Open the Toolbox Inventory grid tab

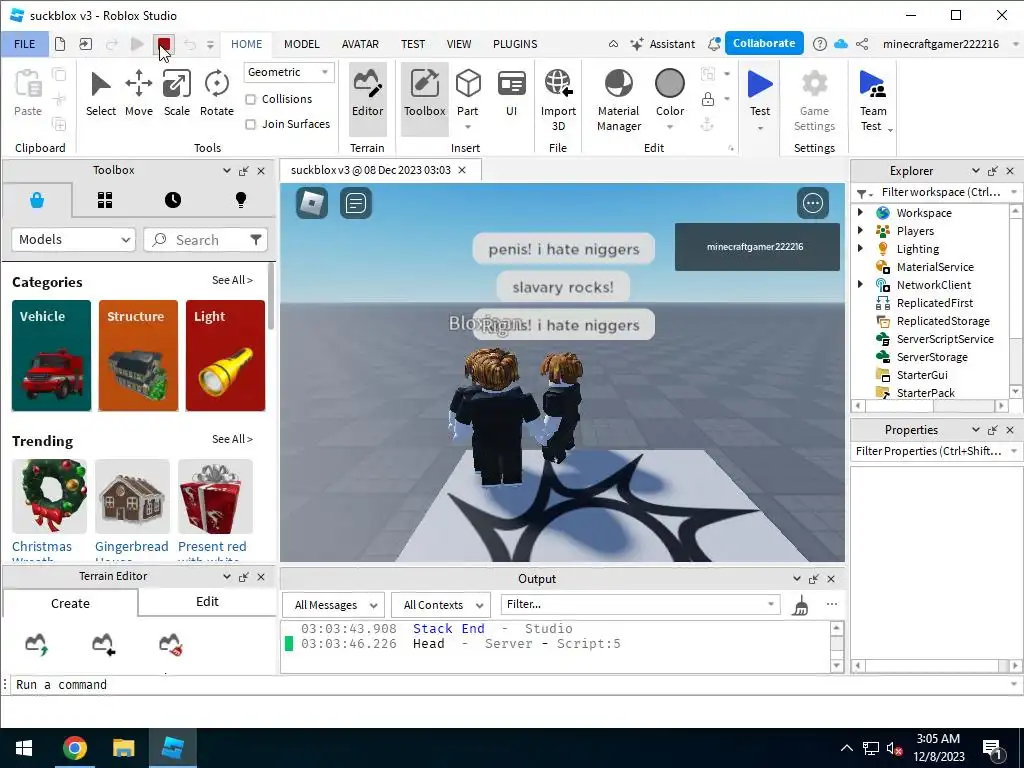(105, 200)
